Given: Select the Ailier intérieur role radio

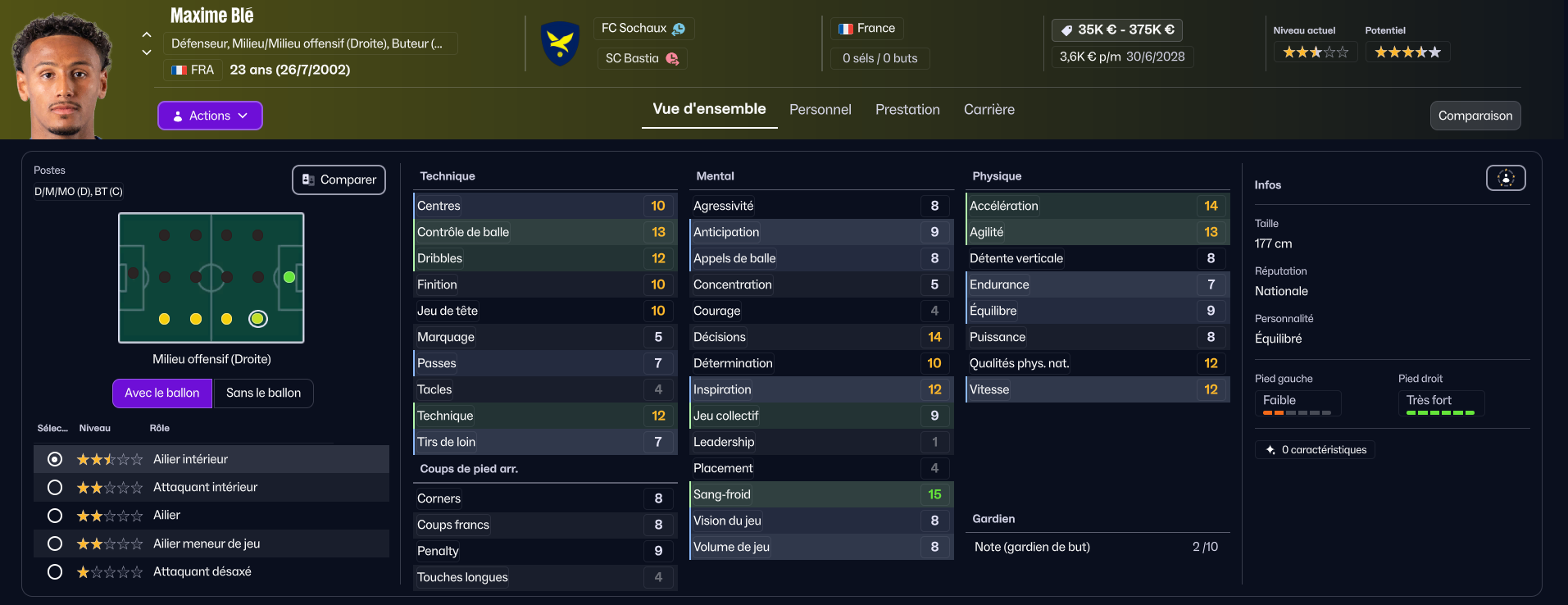Looking at the screenshot, I should click(x=55, y=459).
